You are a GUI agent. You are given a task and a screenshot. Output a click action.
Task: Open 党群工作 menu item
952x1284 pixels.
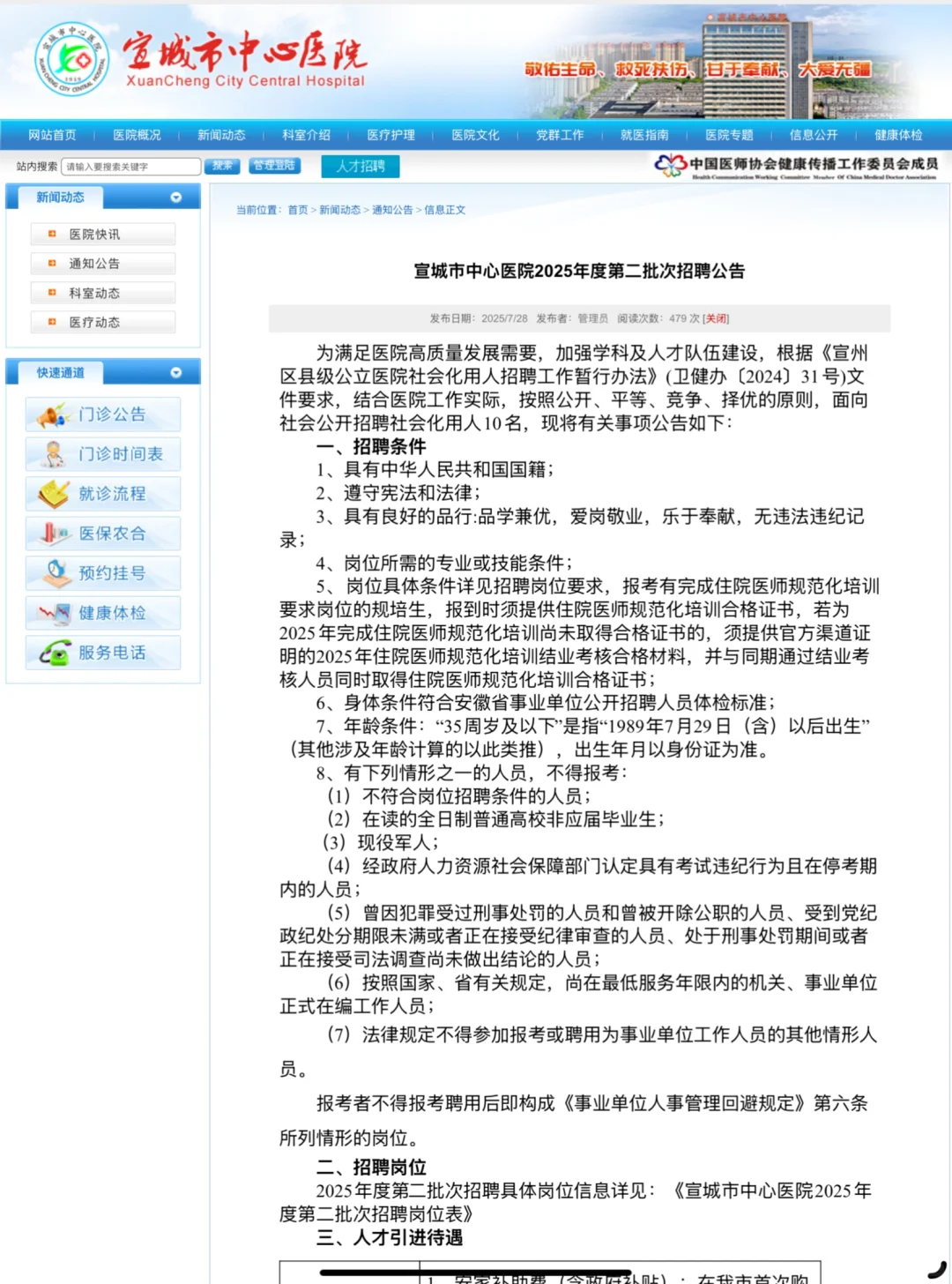point(560,135)
